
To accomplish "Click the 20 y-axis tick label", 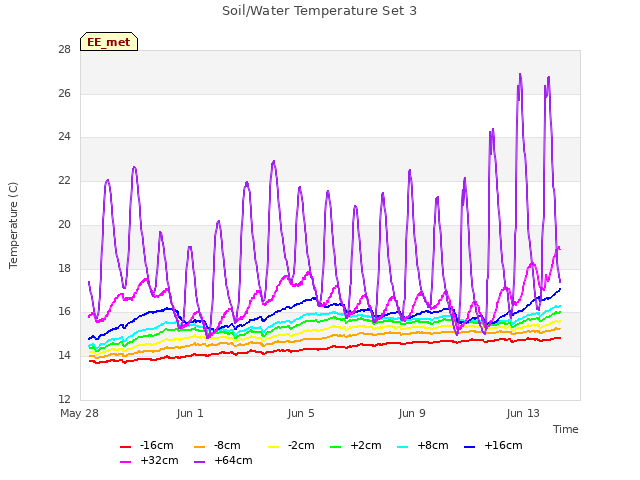I will pyautogui.click(x=64, y=224).
